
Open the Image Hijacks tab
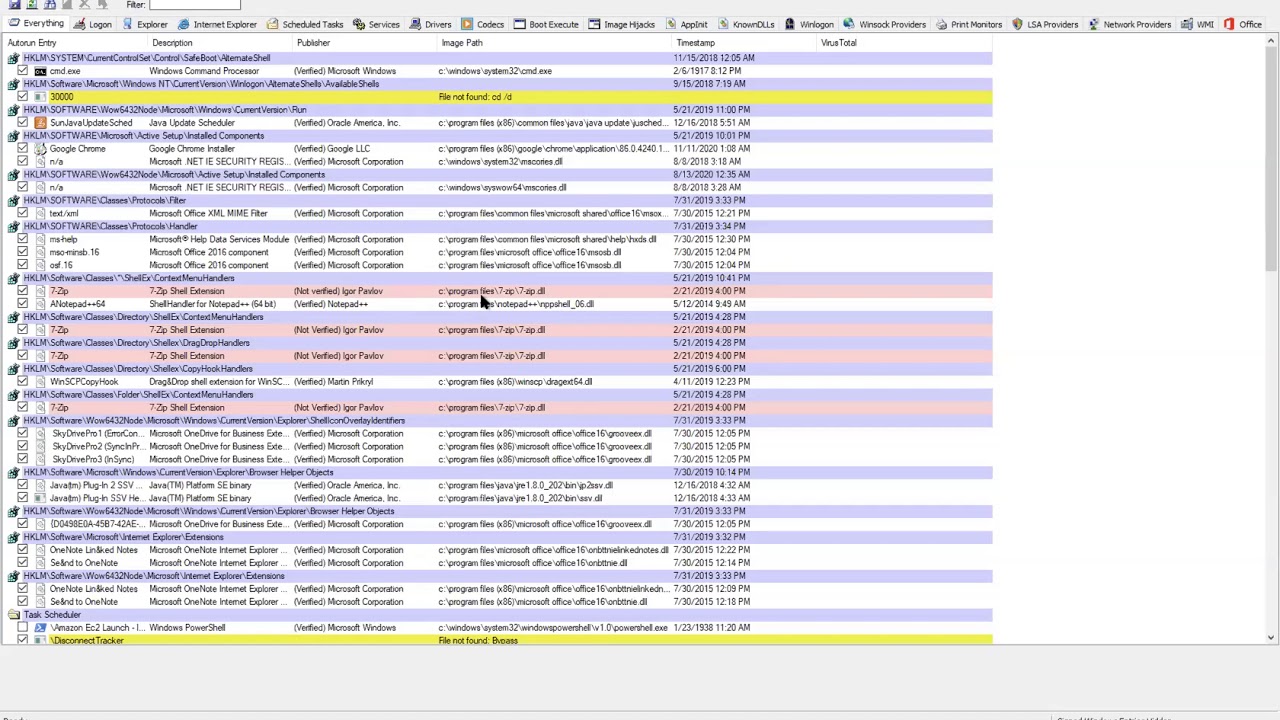point(621,24)
